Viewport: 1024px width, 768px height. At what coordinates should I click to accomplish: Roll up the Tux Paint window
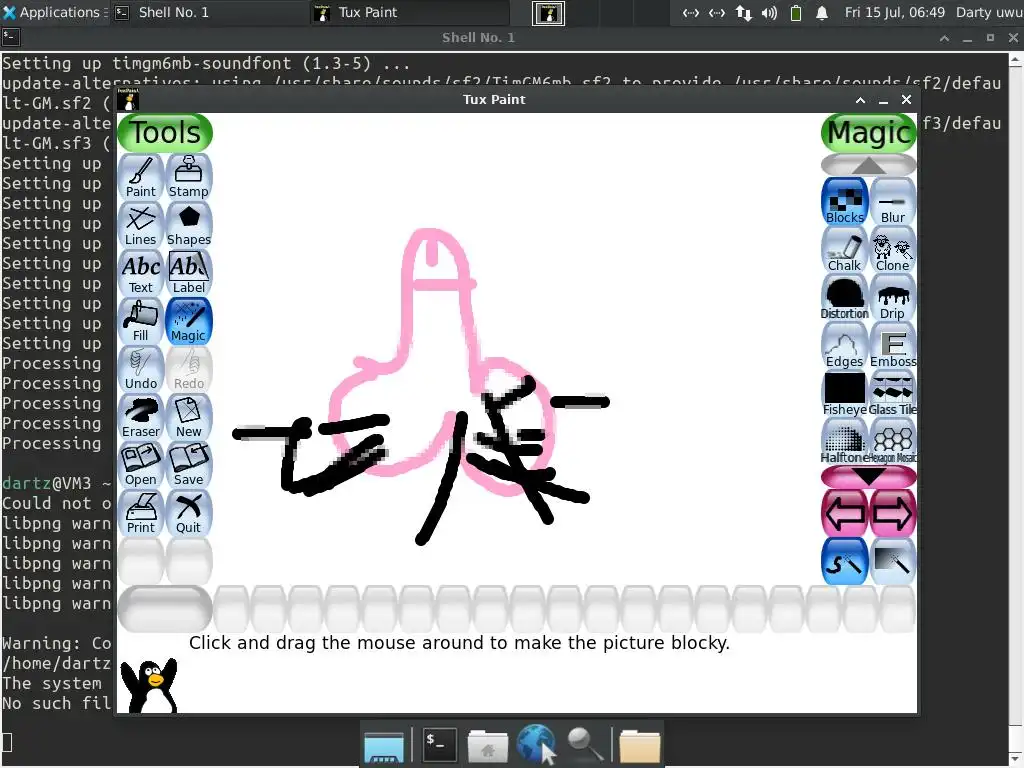(x=860, y=100)
